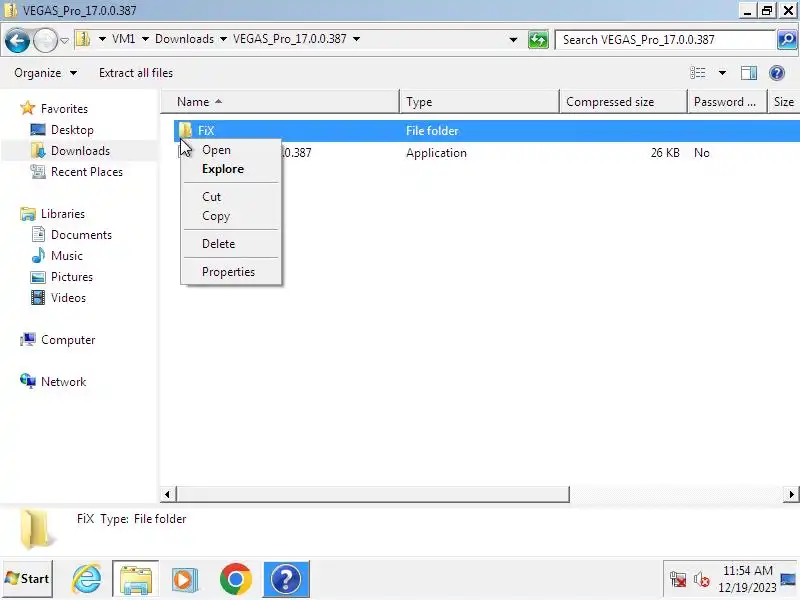
Task: Expand the VEGAS_Pro_17.0.0.387 breadcrumb arrow
Action: pyautogui.click(x=356, y=39)
